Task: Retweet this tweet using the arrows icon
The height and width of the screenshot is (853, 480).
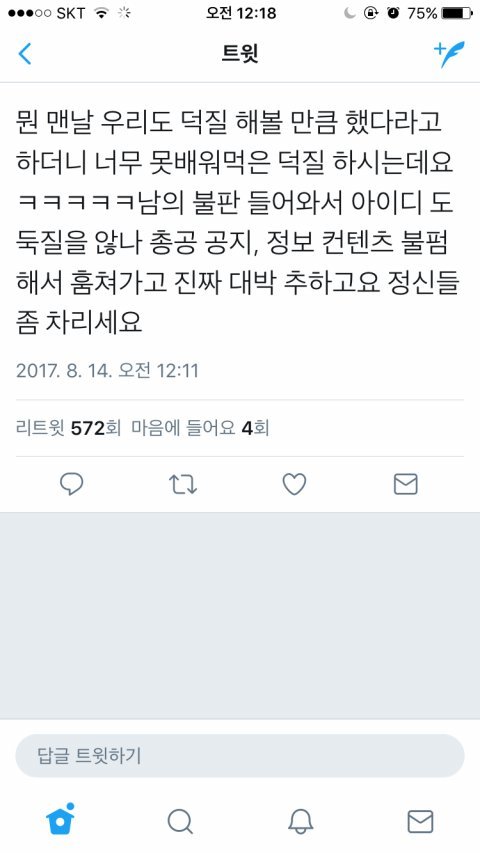Action: 182,484
